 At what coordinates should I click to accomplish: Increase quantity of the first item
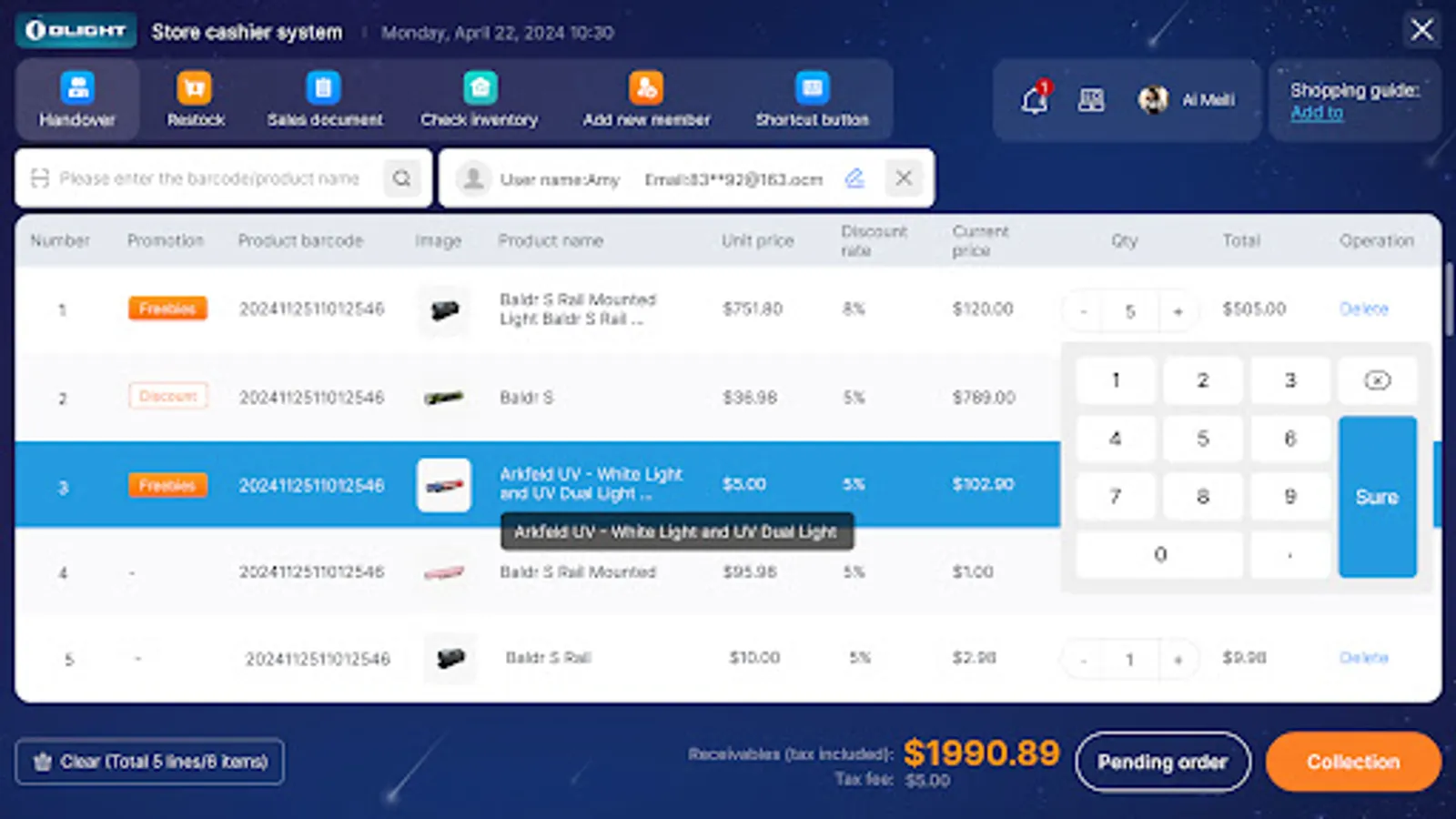pyautogui.click(x=1178, y=310)
